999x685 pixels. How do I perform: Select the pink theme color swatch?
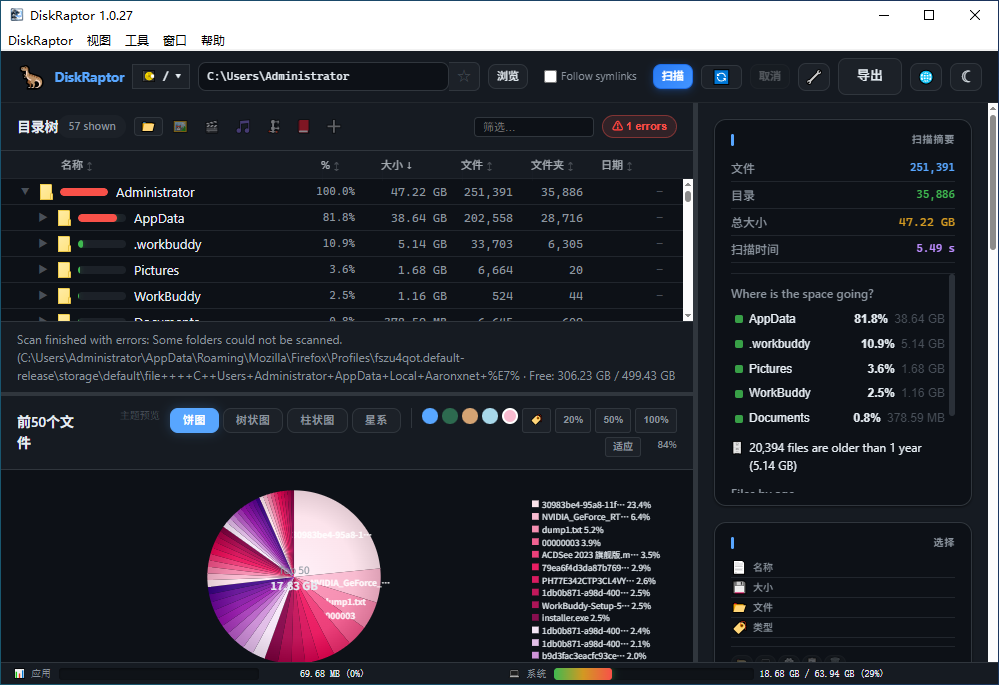(510, 416)
